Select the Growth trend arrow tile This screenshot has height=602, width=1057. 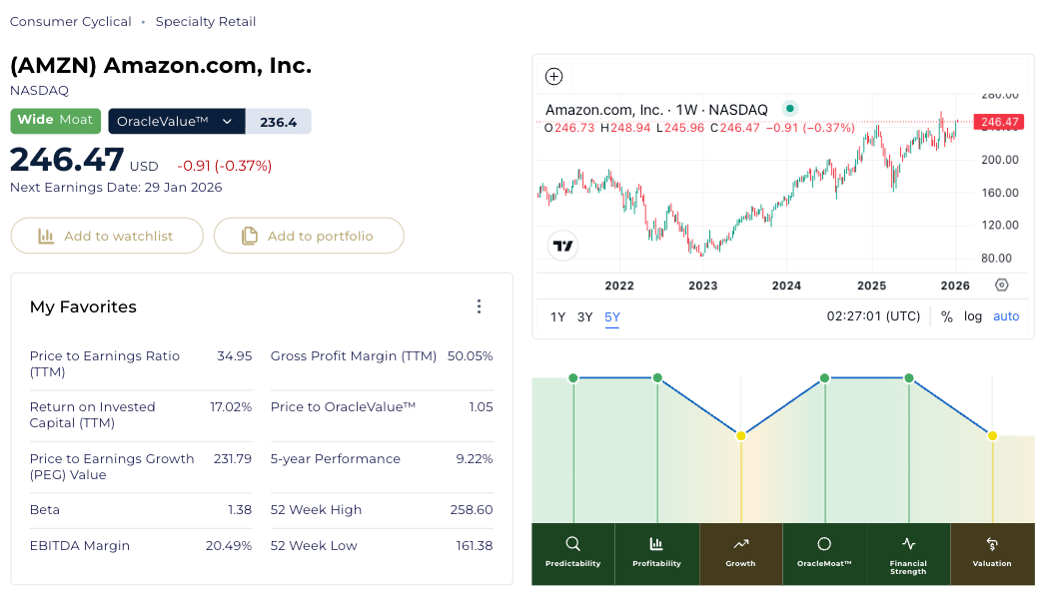pos(740,553)
